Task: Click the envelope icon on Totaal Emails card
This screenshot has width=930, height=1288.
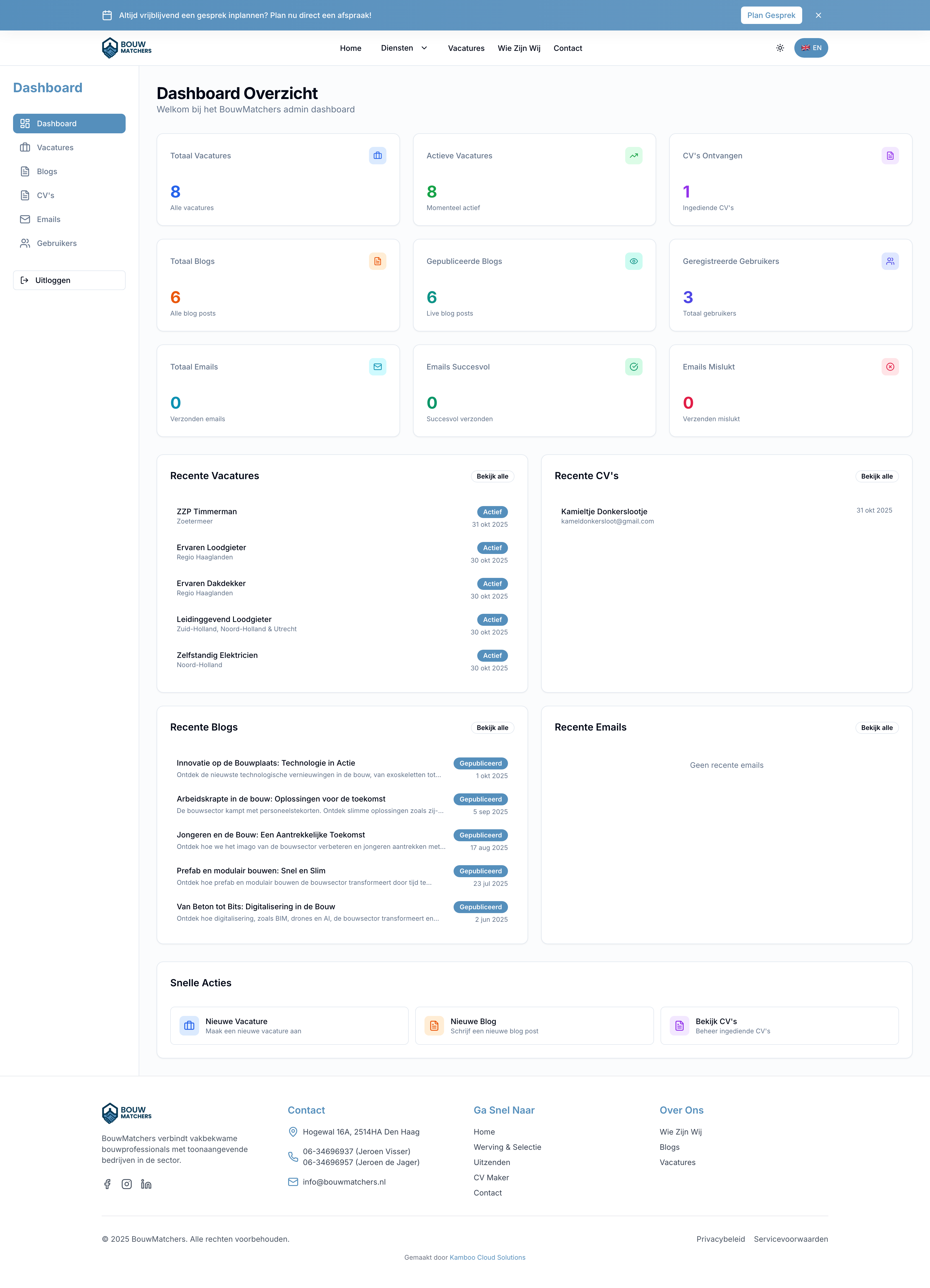Action: click(x=377, y=367)
